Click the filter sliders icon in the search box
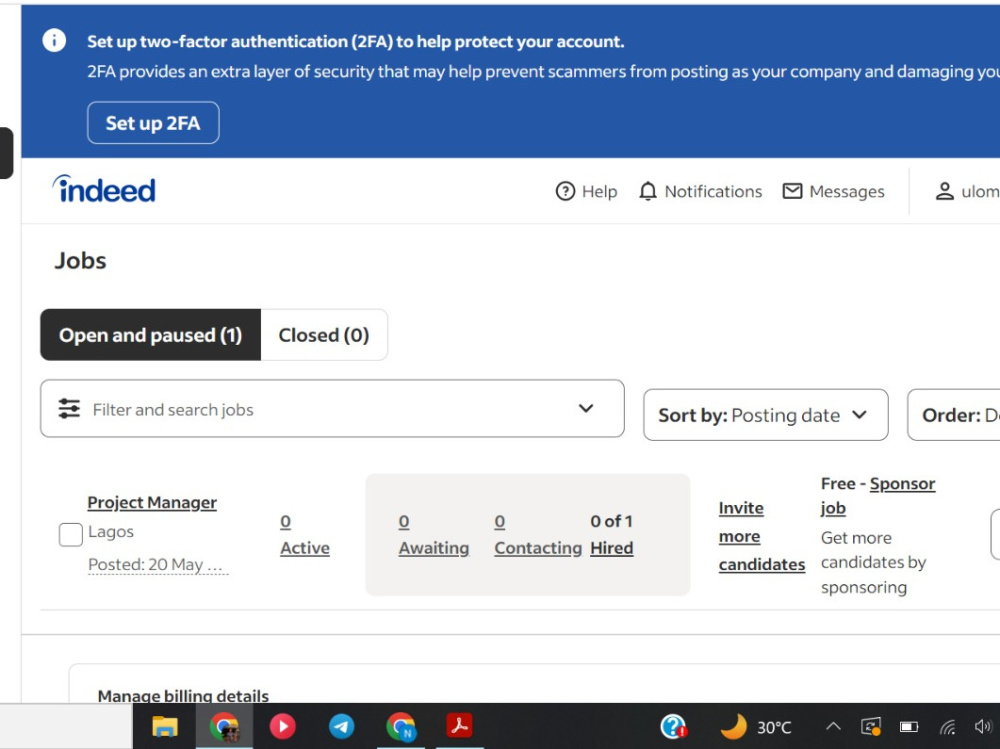This screenshot has width=1000, height=749. 69,408
